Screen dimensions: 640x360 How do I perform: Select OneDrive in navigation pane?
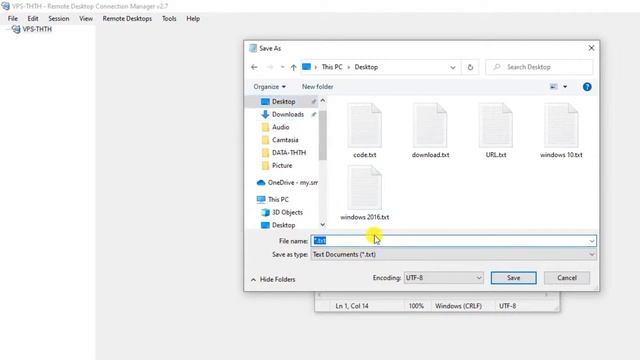tap(293, 182)
